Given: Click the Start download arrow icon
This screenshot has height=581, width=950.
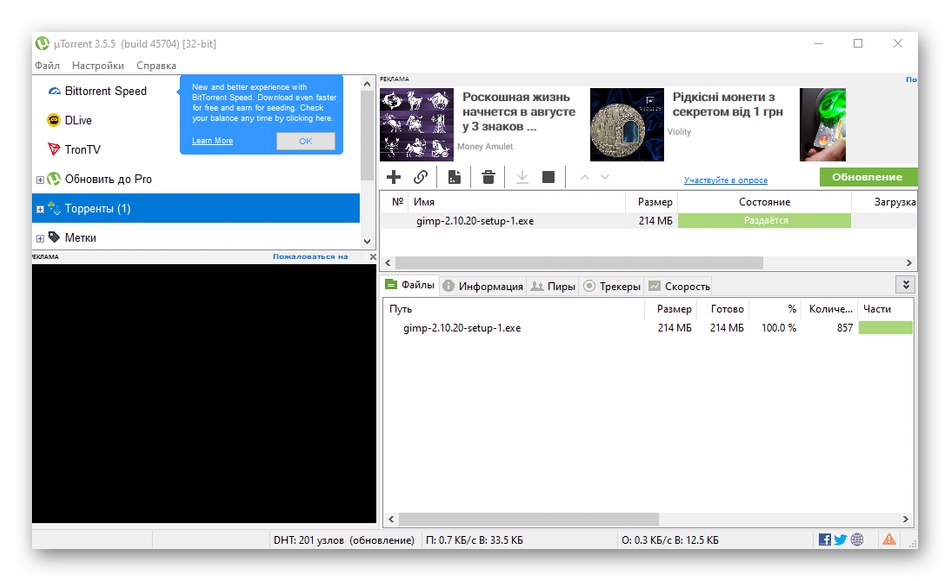Looking at the screenshot, I should [x=522, y=177].
